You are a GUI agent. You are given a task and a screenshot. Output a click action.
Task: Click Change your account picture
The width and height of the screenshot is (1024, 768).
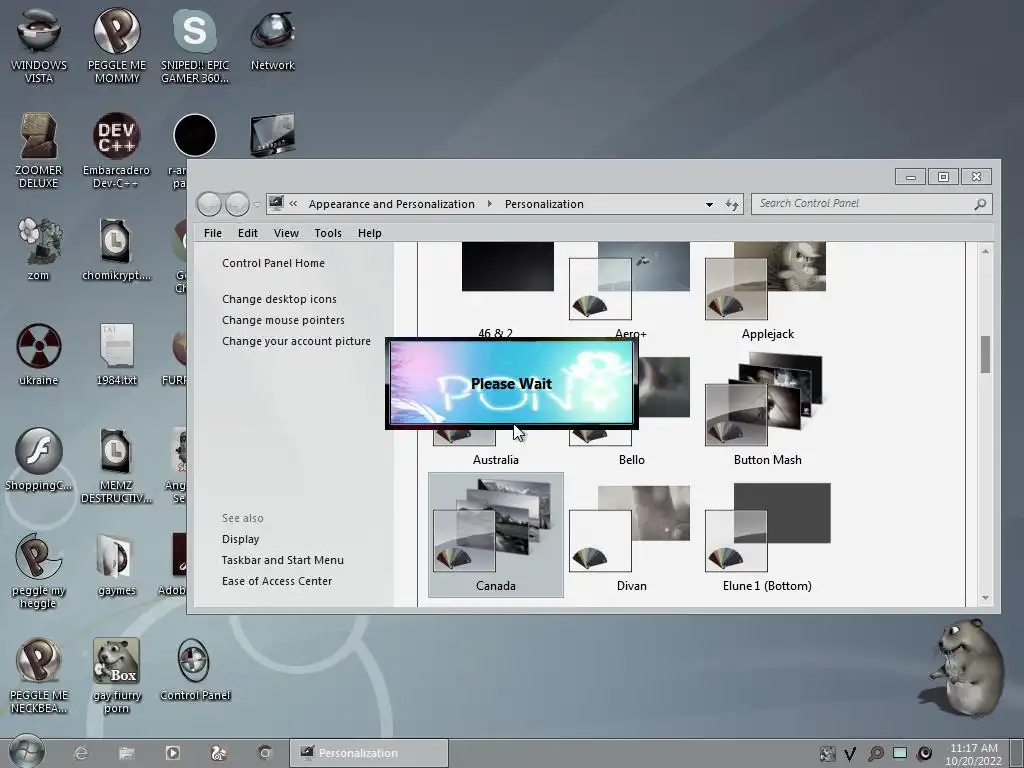pos(296,341)
